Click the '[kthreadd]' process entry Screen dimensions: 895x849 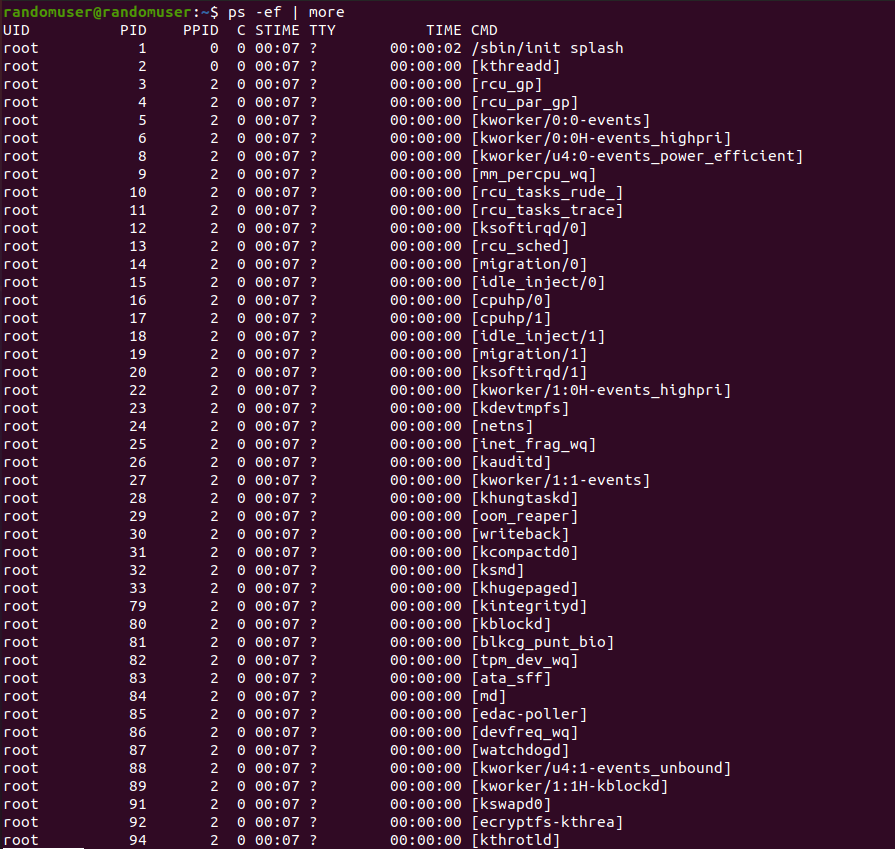(x=516, y=66)
